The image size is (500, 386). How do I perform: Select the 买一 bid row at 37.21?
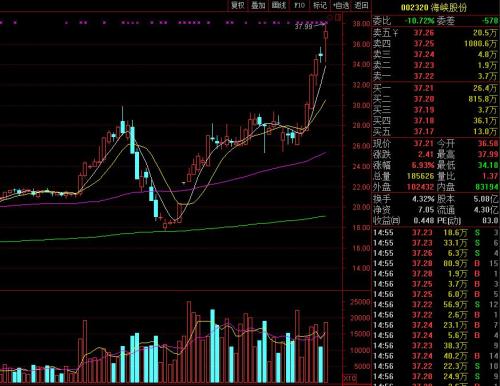tap(435, 88)
